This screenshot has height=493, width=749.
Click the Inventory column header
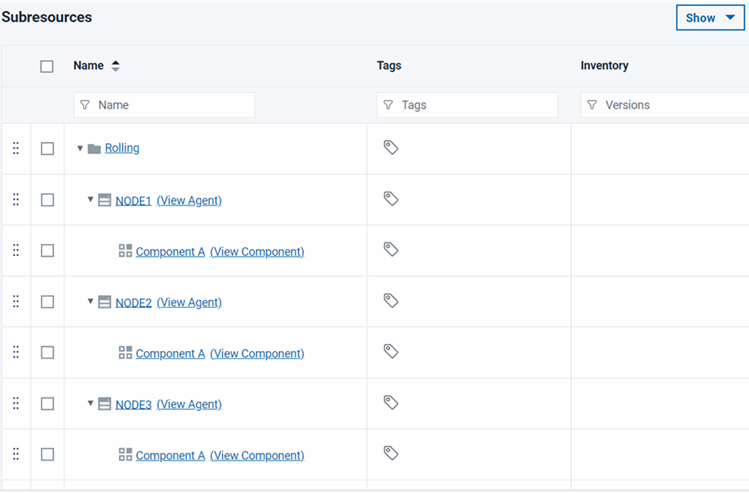(x=604, y=66)
